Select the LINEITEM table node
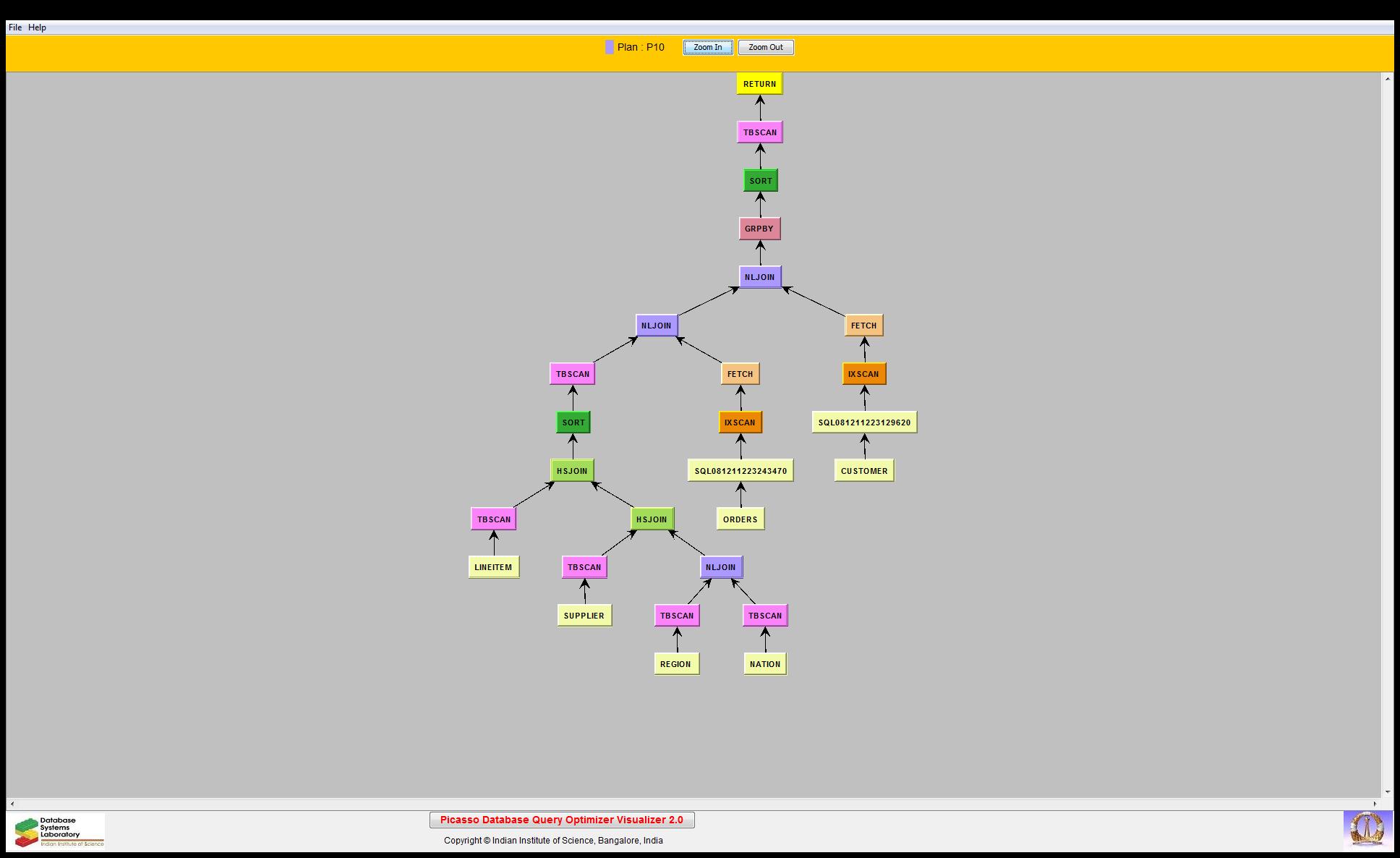The width and height of the screenshot is (1400, 858). [493, 567]
